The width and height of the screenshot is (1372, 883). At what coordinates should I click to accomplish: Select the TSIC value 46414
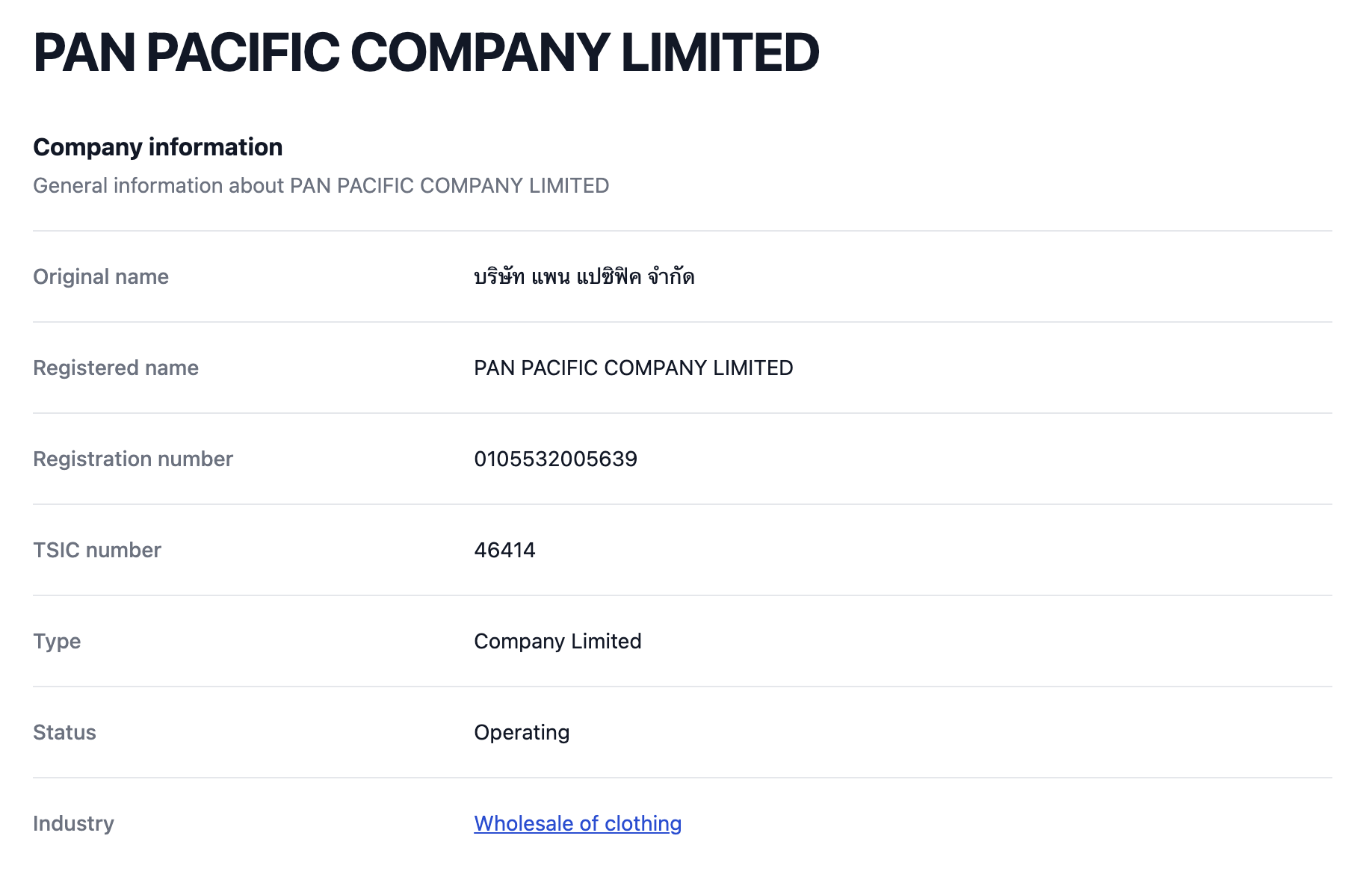click(504, 550)
